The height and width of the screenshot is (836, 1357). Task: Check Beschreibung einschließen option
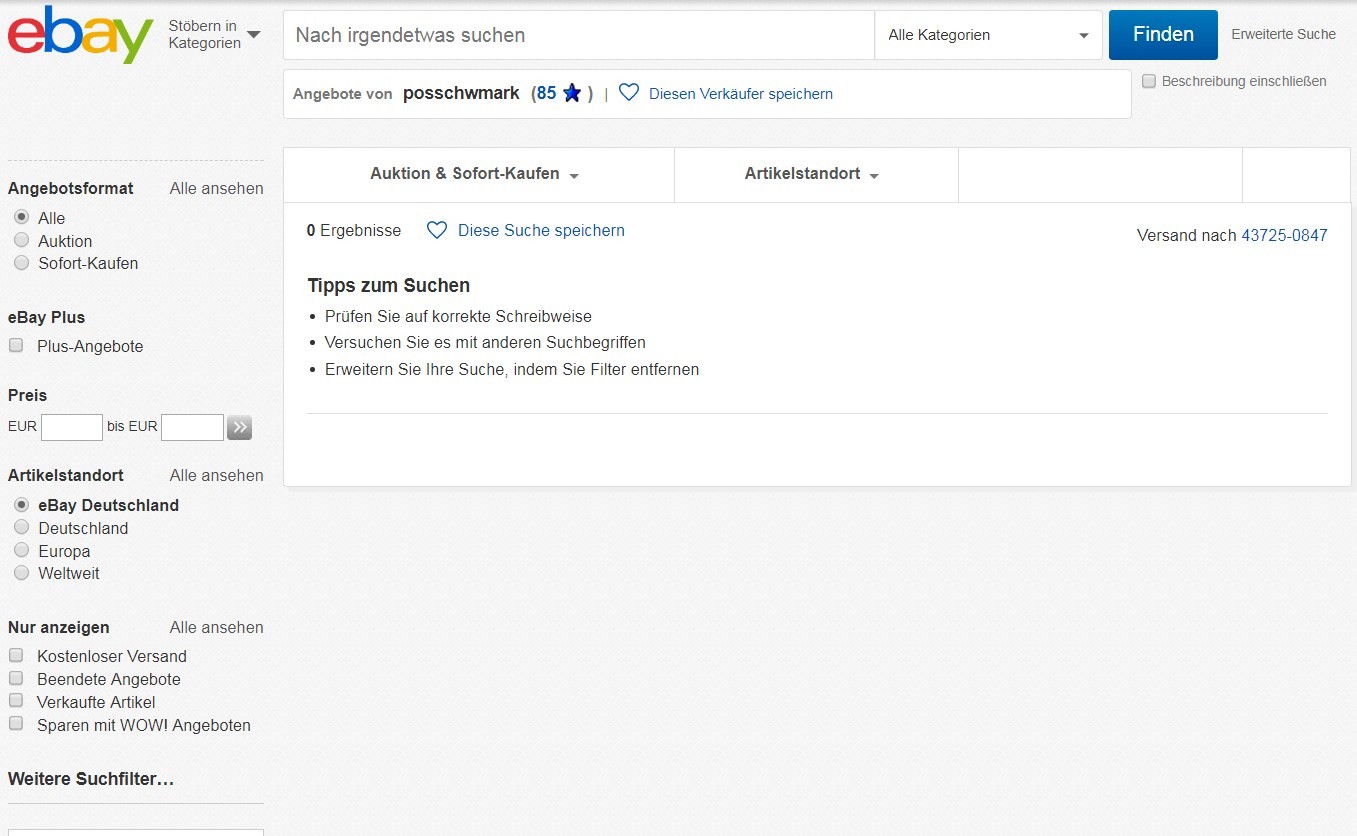click(x=1149, y=81)
